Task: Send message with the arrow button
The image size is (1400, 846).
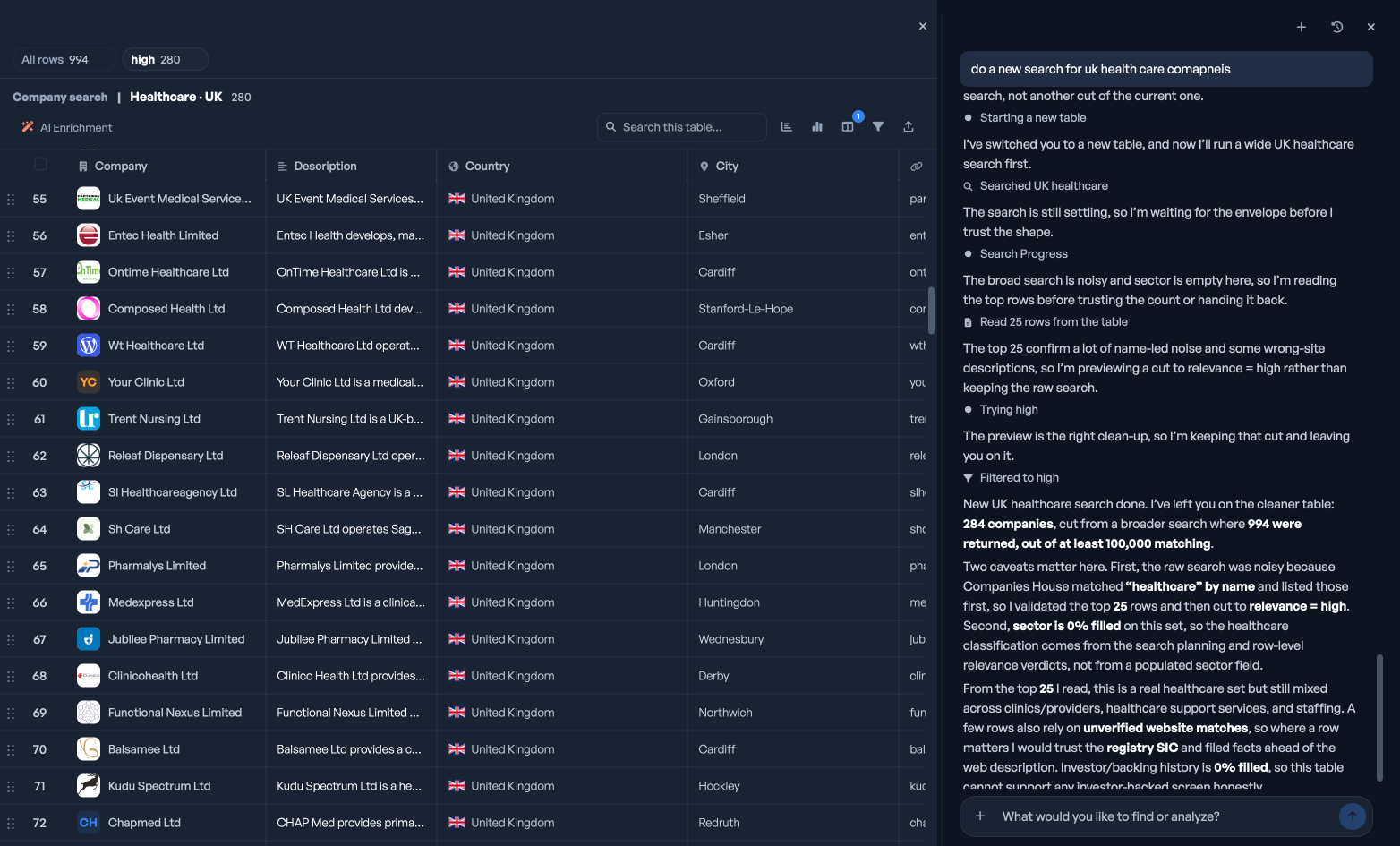Action: click(1352, 816)
